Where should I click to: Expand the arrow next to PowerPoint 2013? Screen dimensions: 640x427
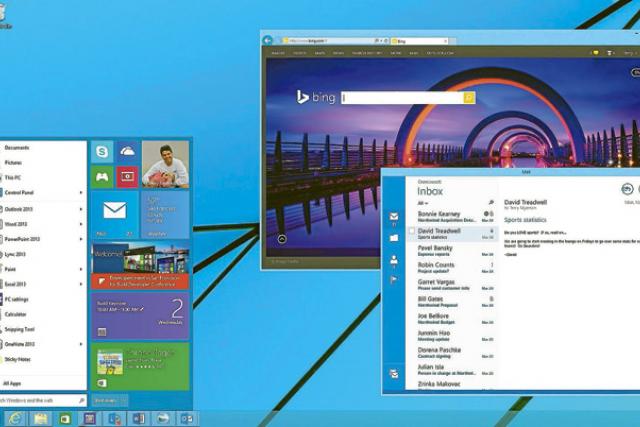click(x=81, y=239)
